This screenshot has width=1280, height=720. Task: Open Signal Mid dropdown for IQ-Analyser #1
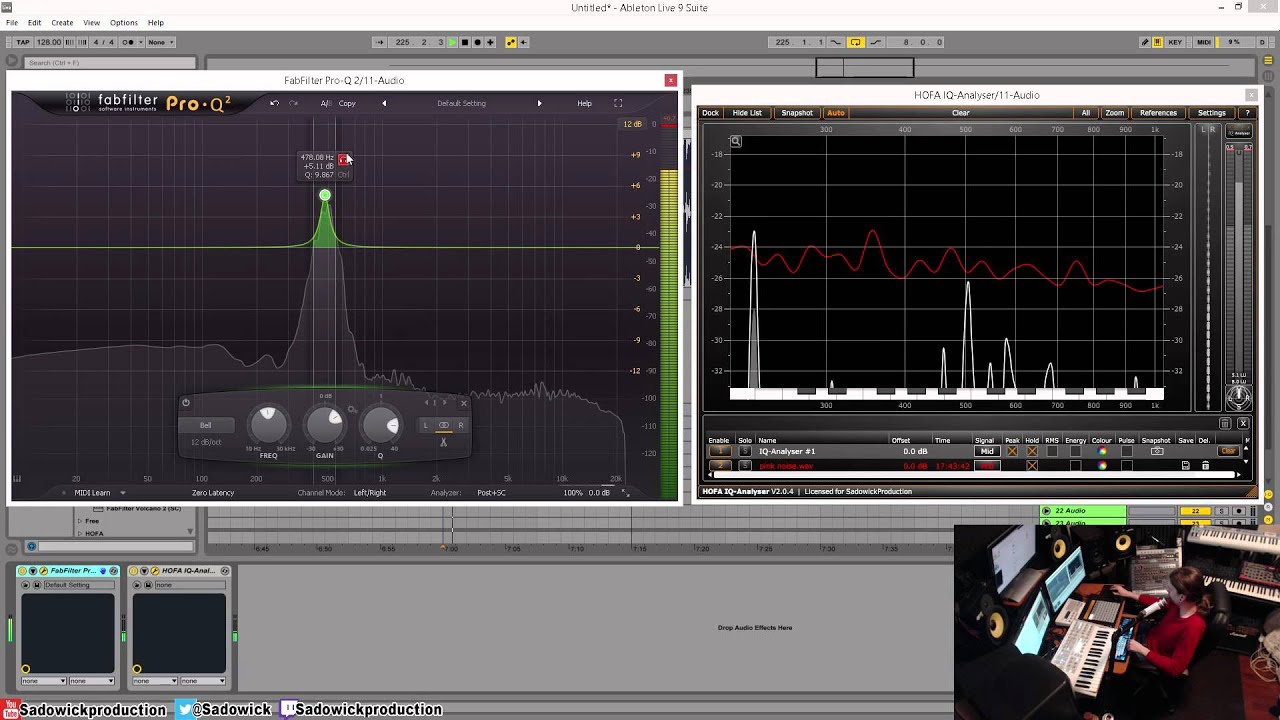pos(987,451)
